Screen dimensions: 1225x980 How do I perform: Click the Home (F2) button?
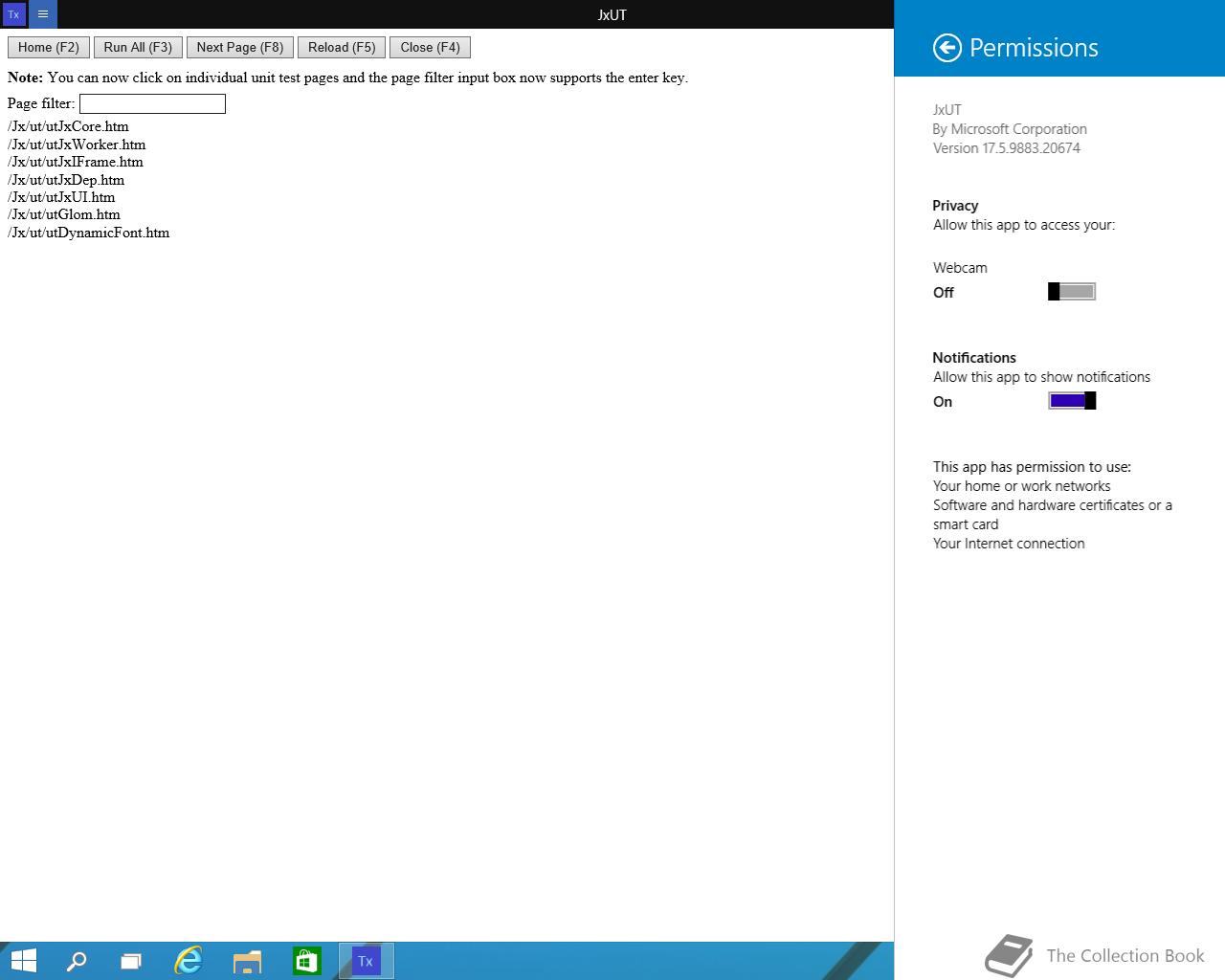(x=49, y=48)
